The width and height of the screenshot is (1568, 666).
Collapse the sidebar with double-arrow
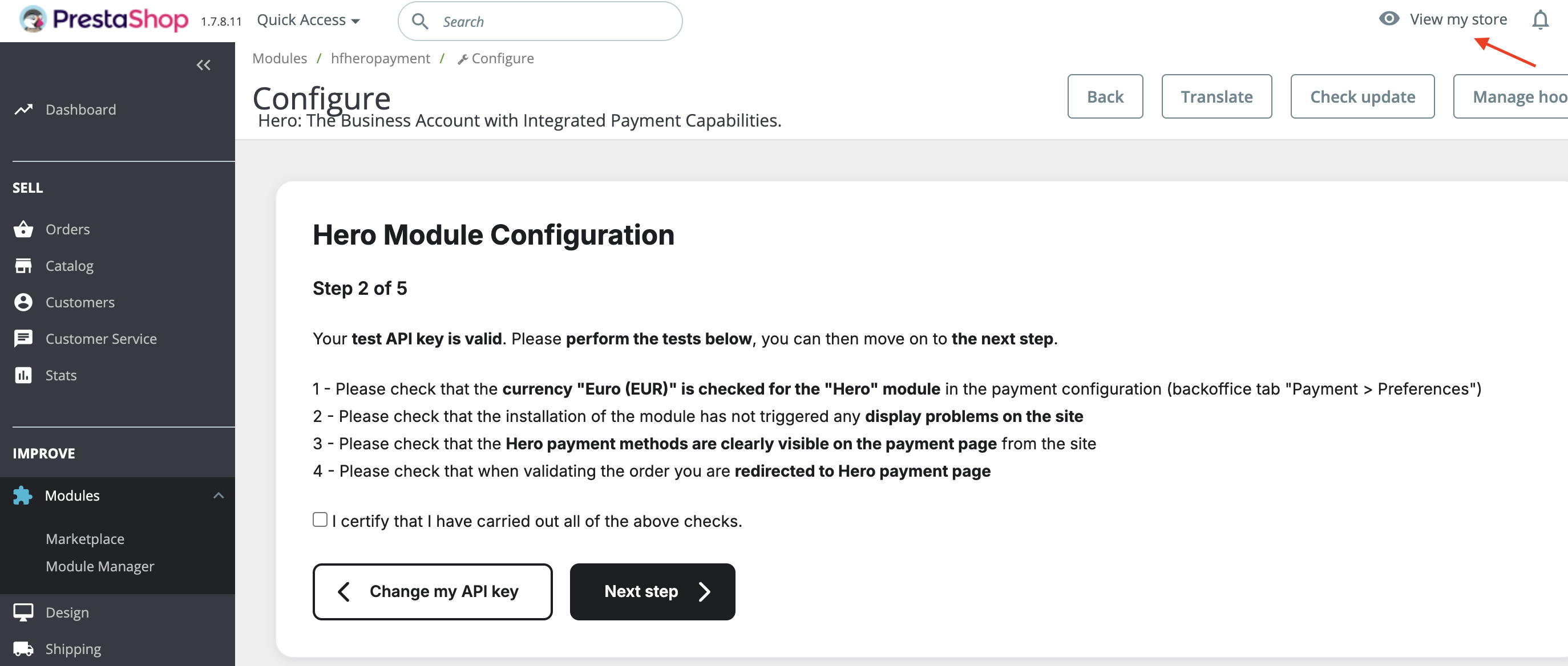tap(203, 65)
